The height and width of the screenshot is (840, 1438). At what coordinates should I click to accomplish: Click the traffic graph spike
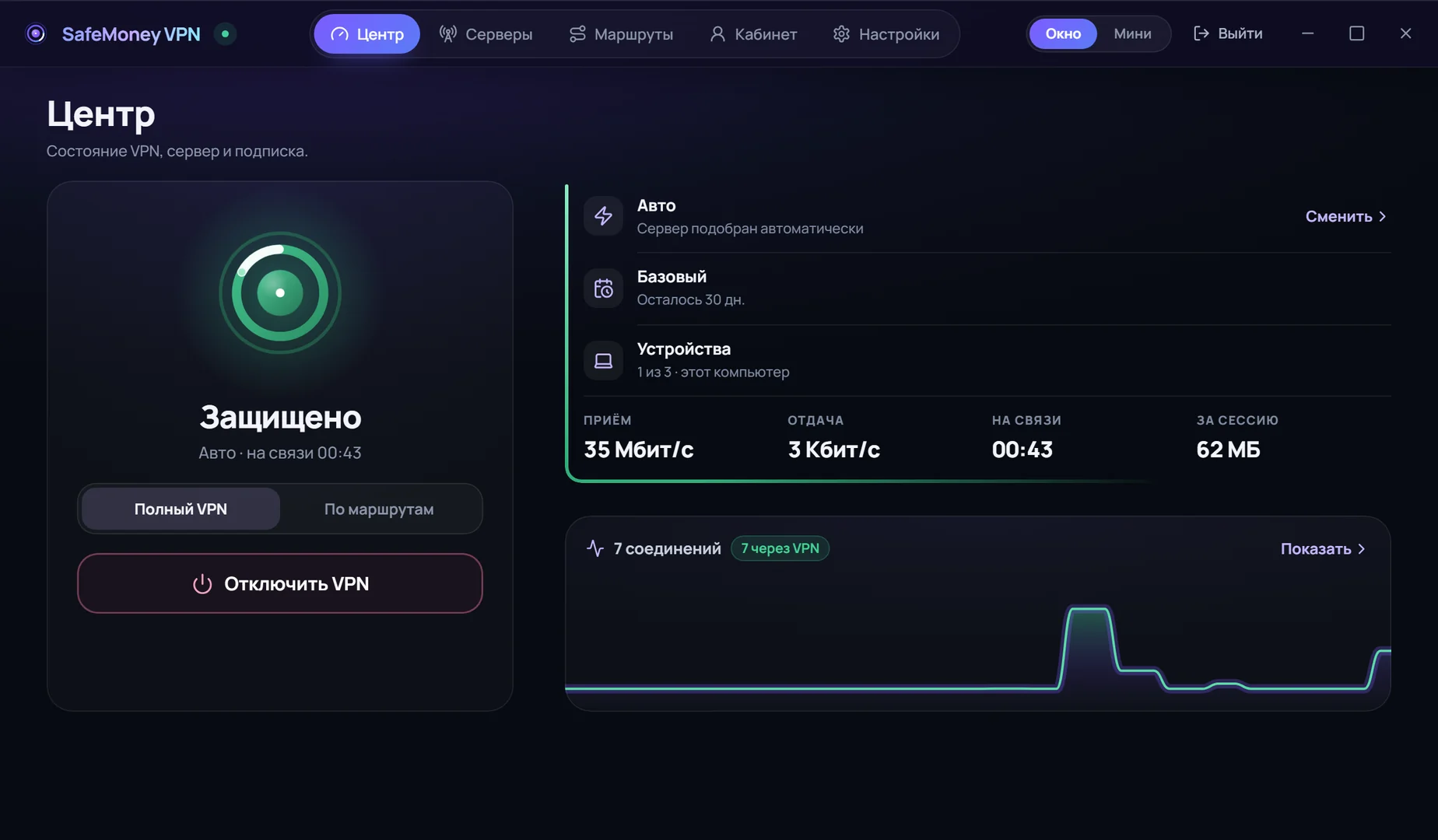click(1089, 647)
